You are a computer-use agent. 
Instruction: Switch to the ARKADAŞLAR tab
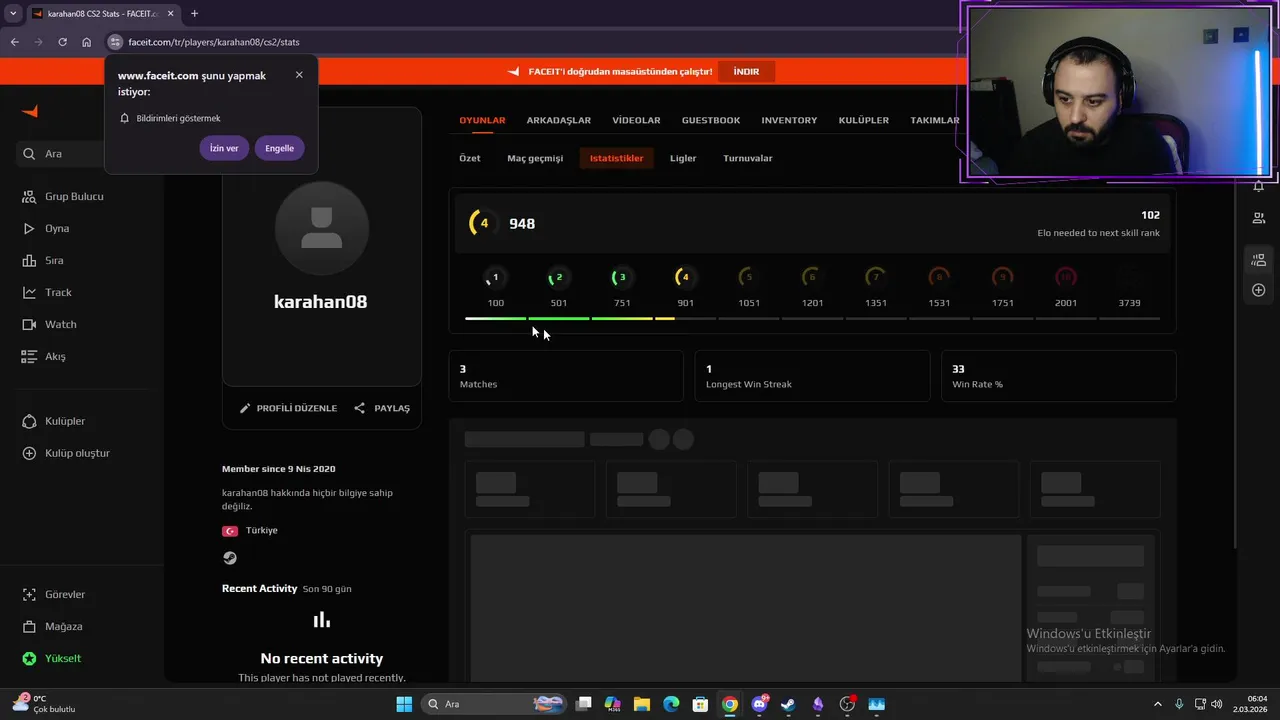[559, 120]
